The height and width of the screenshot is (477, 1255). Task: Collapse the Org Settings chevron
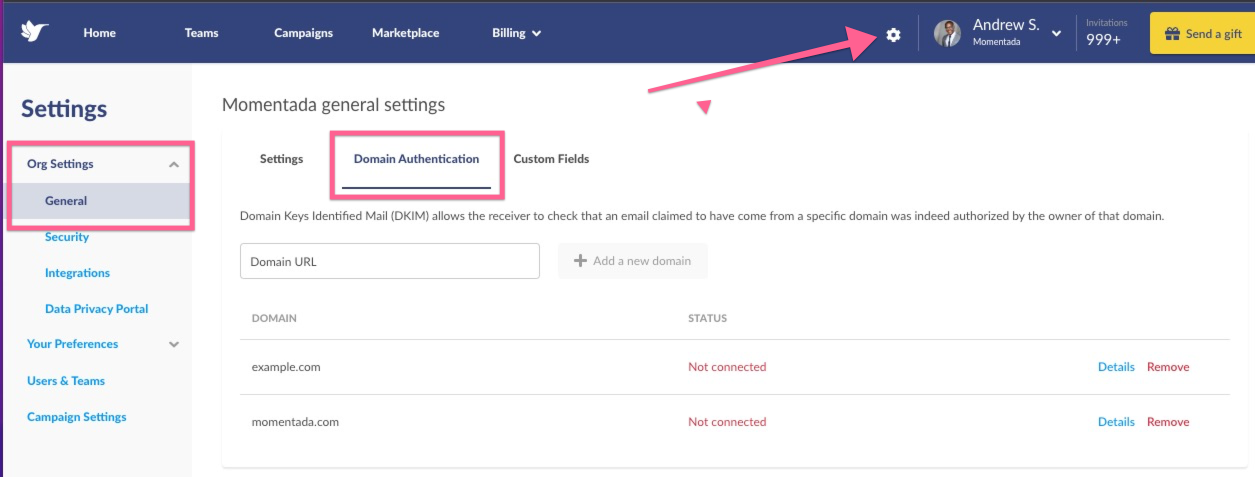click(x=174, y=165)
